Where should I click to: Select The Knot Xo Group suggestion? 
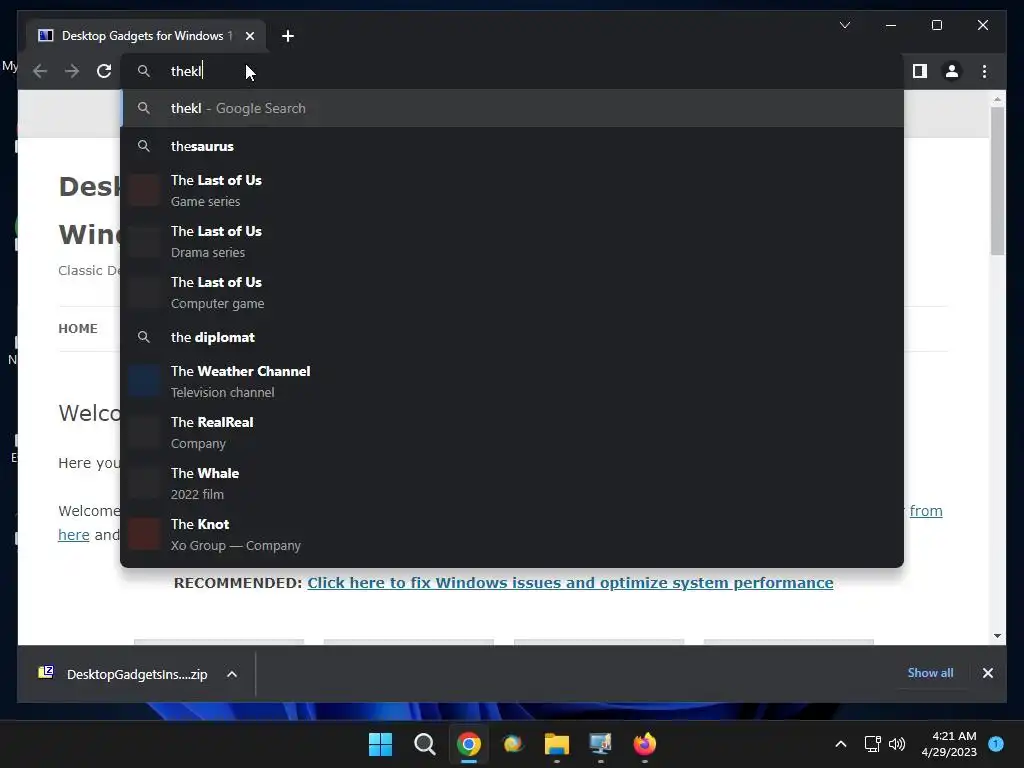(512, 534)
